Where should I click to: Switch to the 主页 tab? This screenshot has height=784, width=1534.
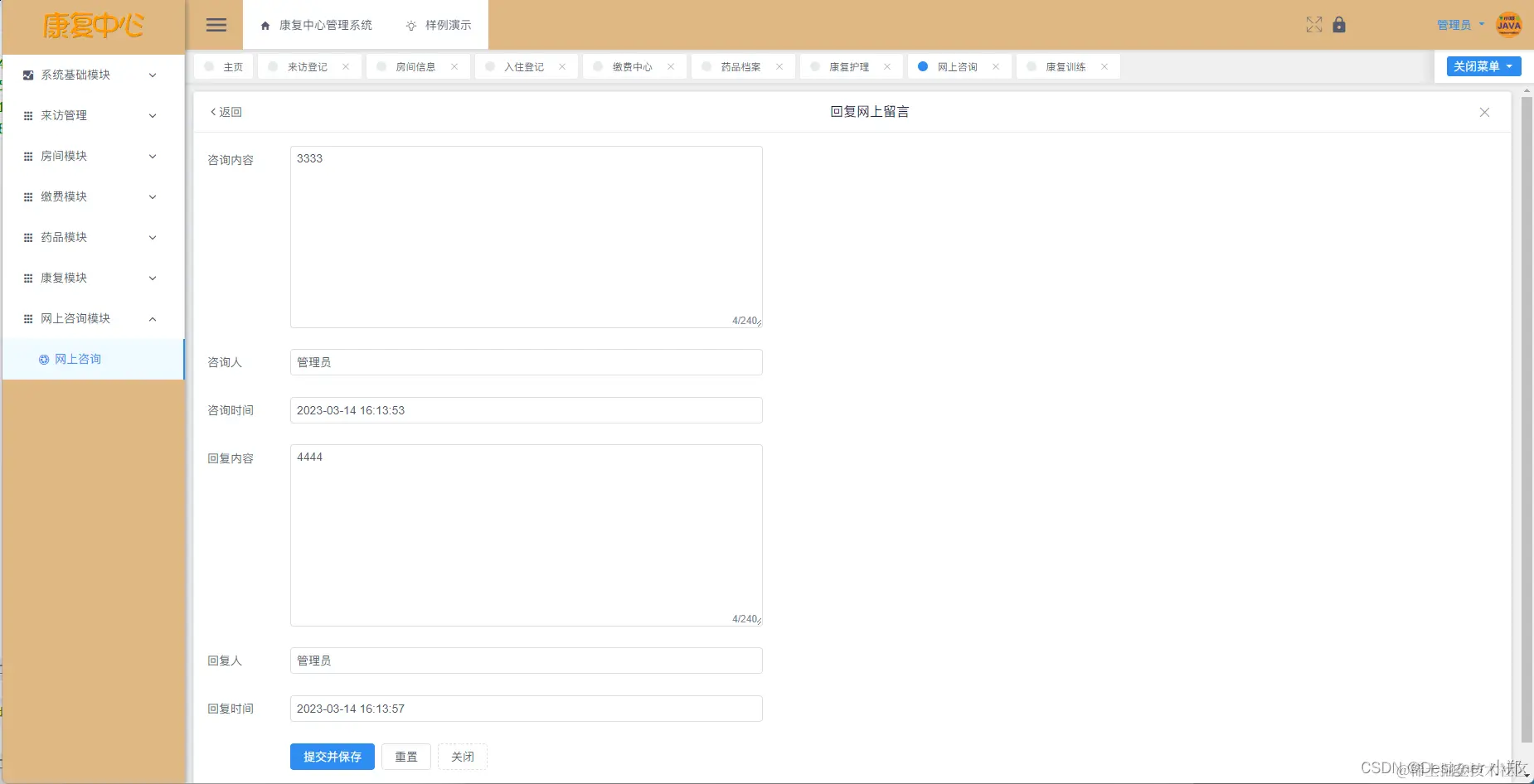point(224,66)
